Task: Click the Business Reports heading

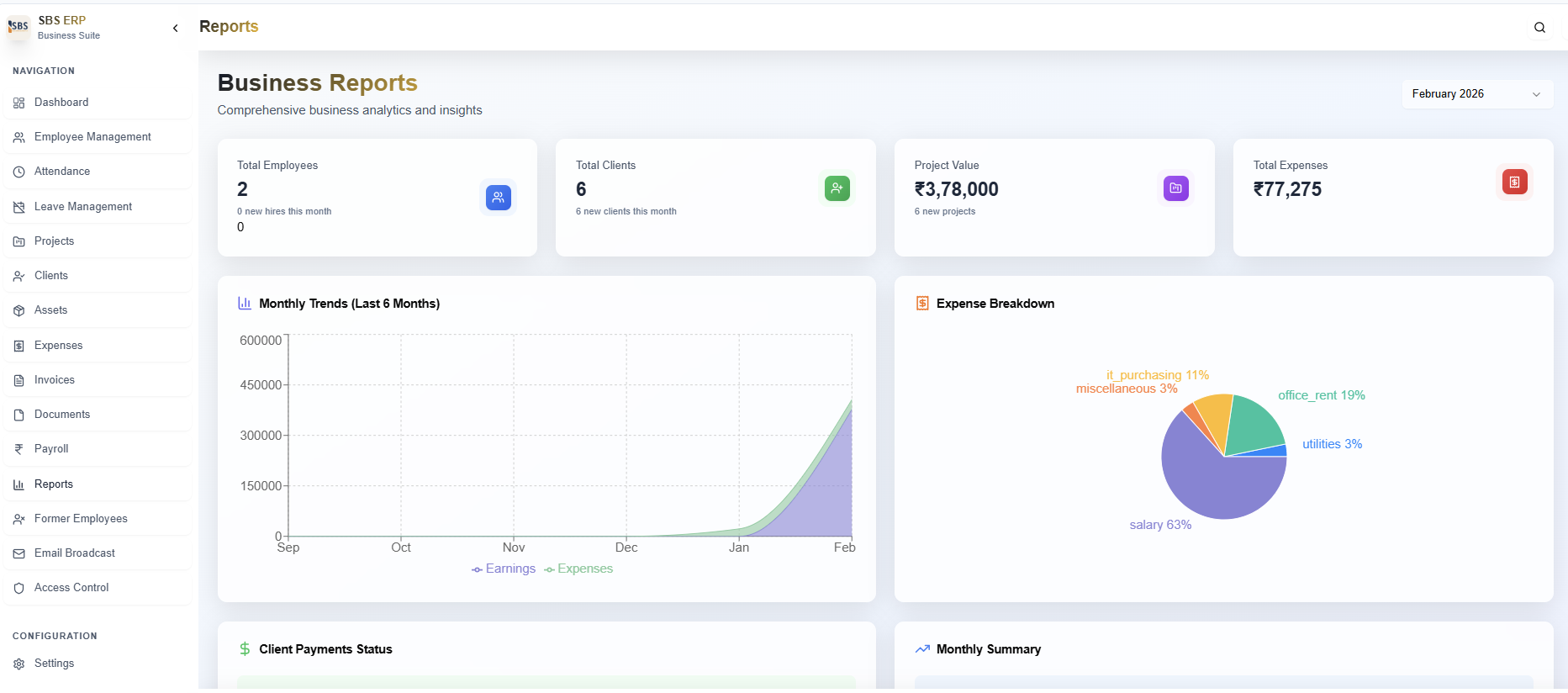Action: point(318,82)
